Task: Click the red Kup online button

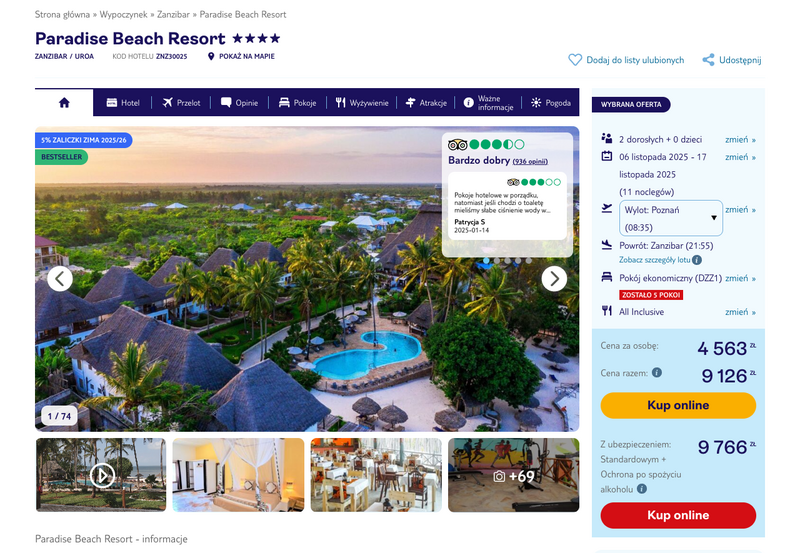Action: tap(678, 515)
